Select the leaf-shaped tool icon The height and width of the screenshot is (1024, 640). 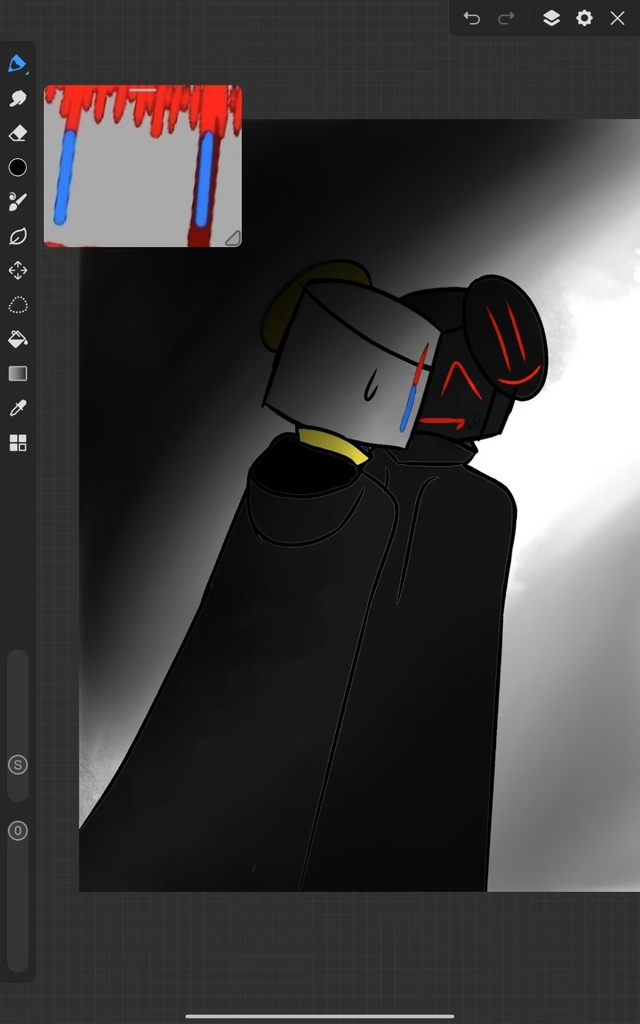(x=17, y=237)
